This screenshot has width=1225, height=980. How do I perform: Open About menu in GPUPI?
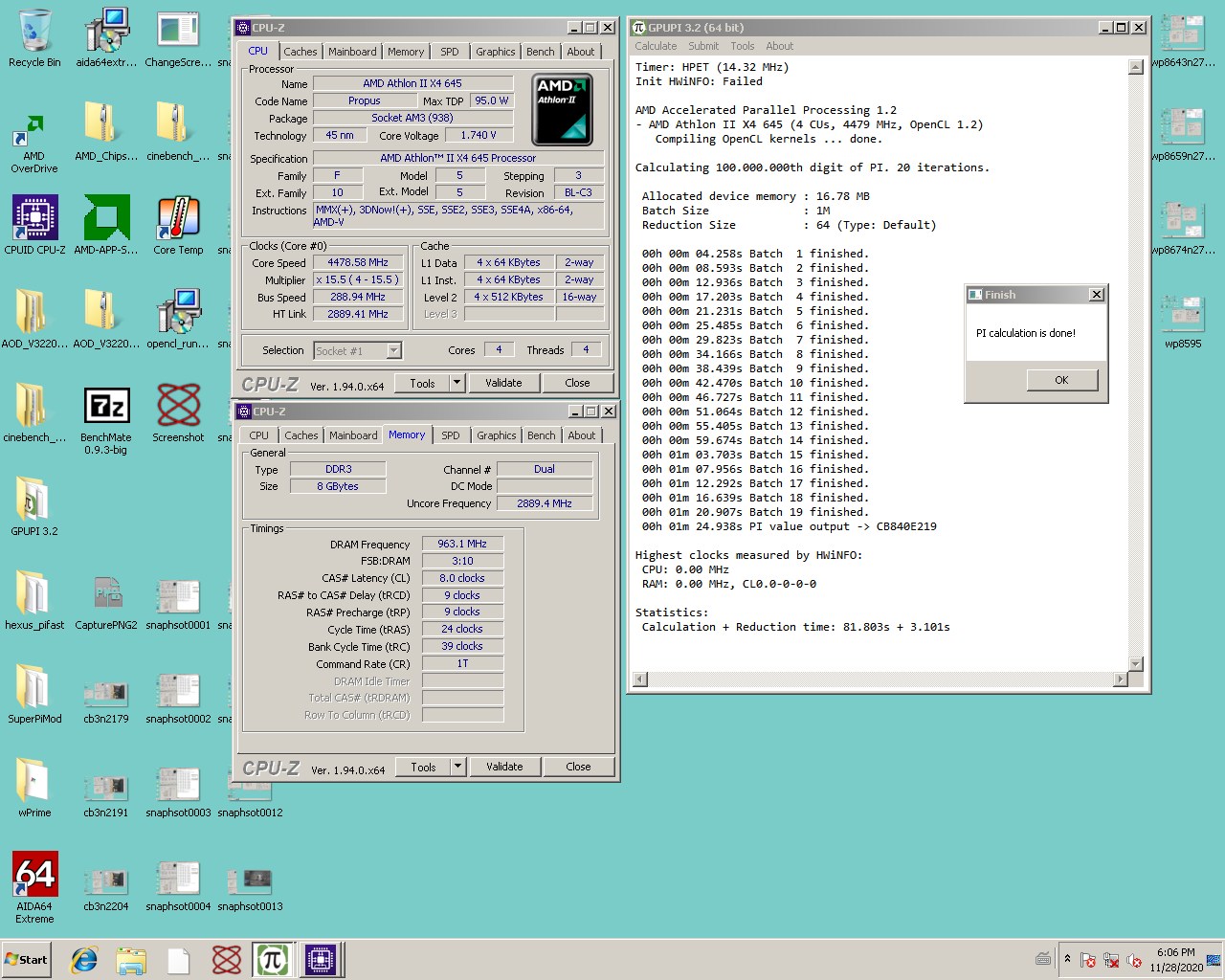(780, 46)
